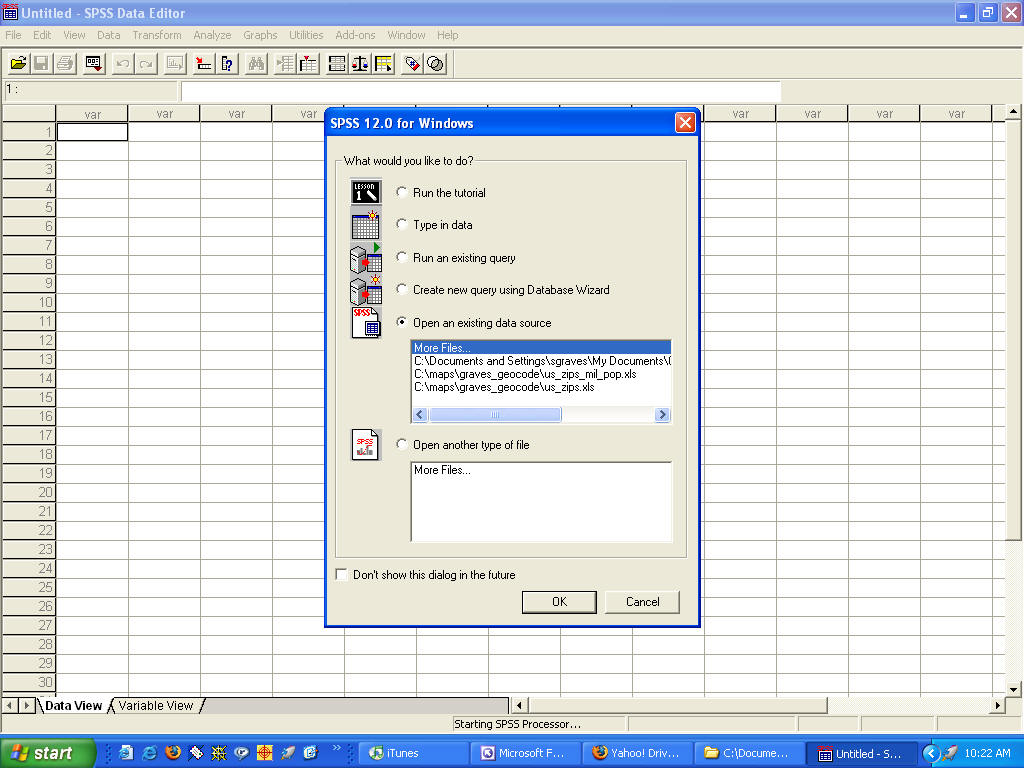Select Open an existing data source option
This screenshot has height=768, width=1024.
tap(473, 323)
